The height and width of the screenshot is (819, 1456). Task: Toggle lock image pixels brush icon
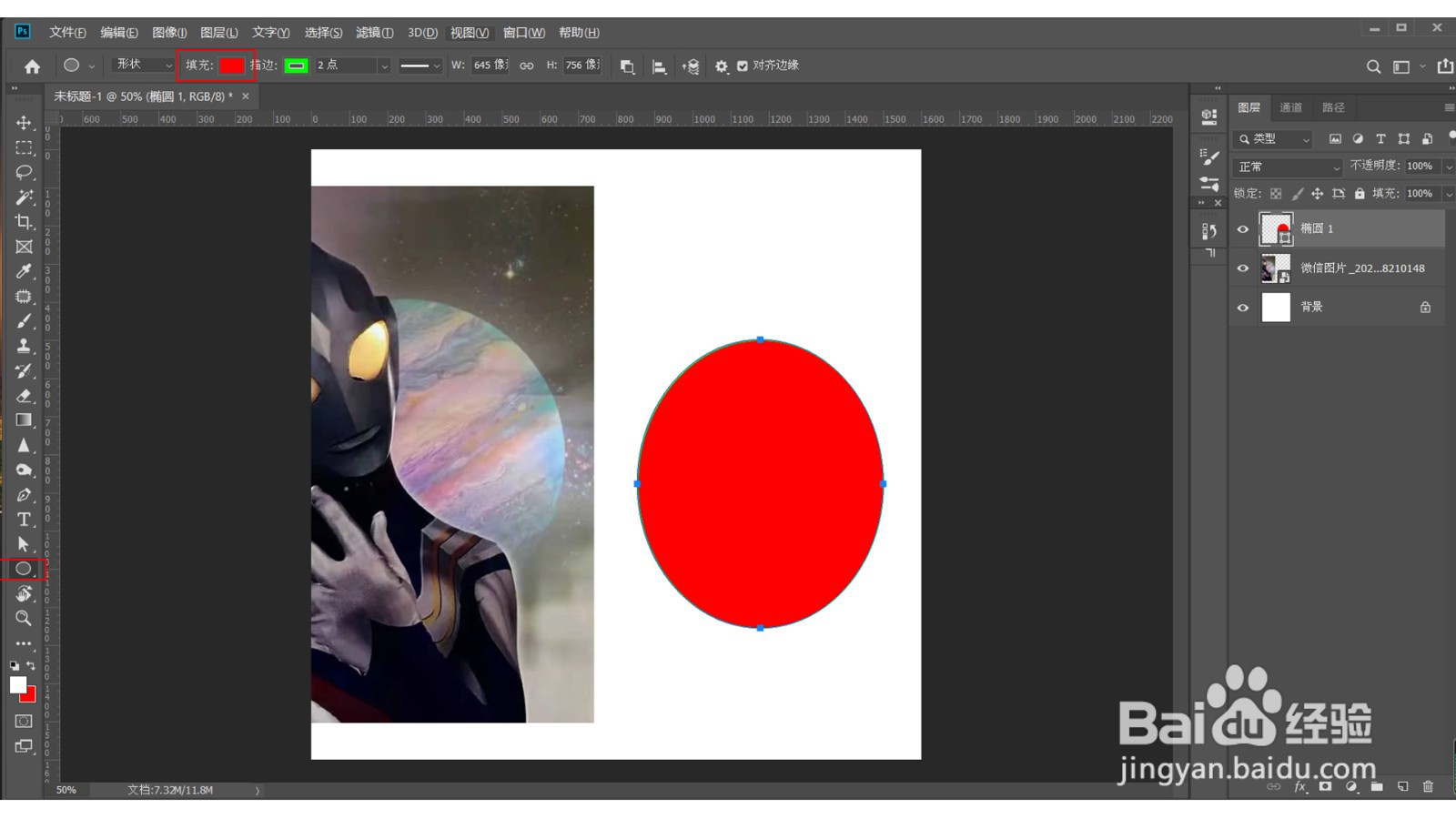click(x=1297, y=194)
